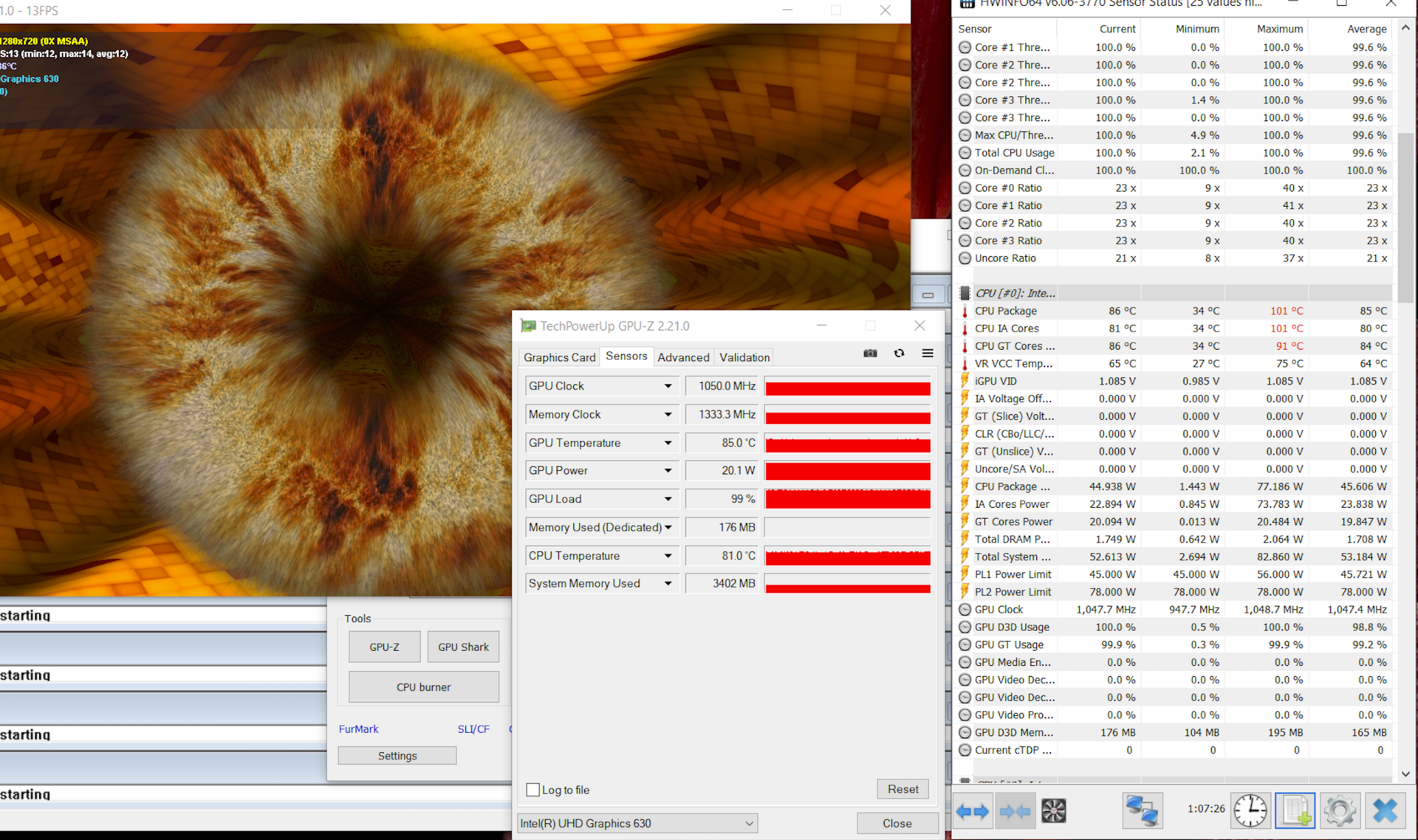Reset the HWiNFO clock timer icon

point(1250,810)
